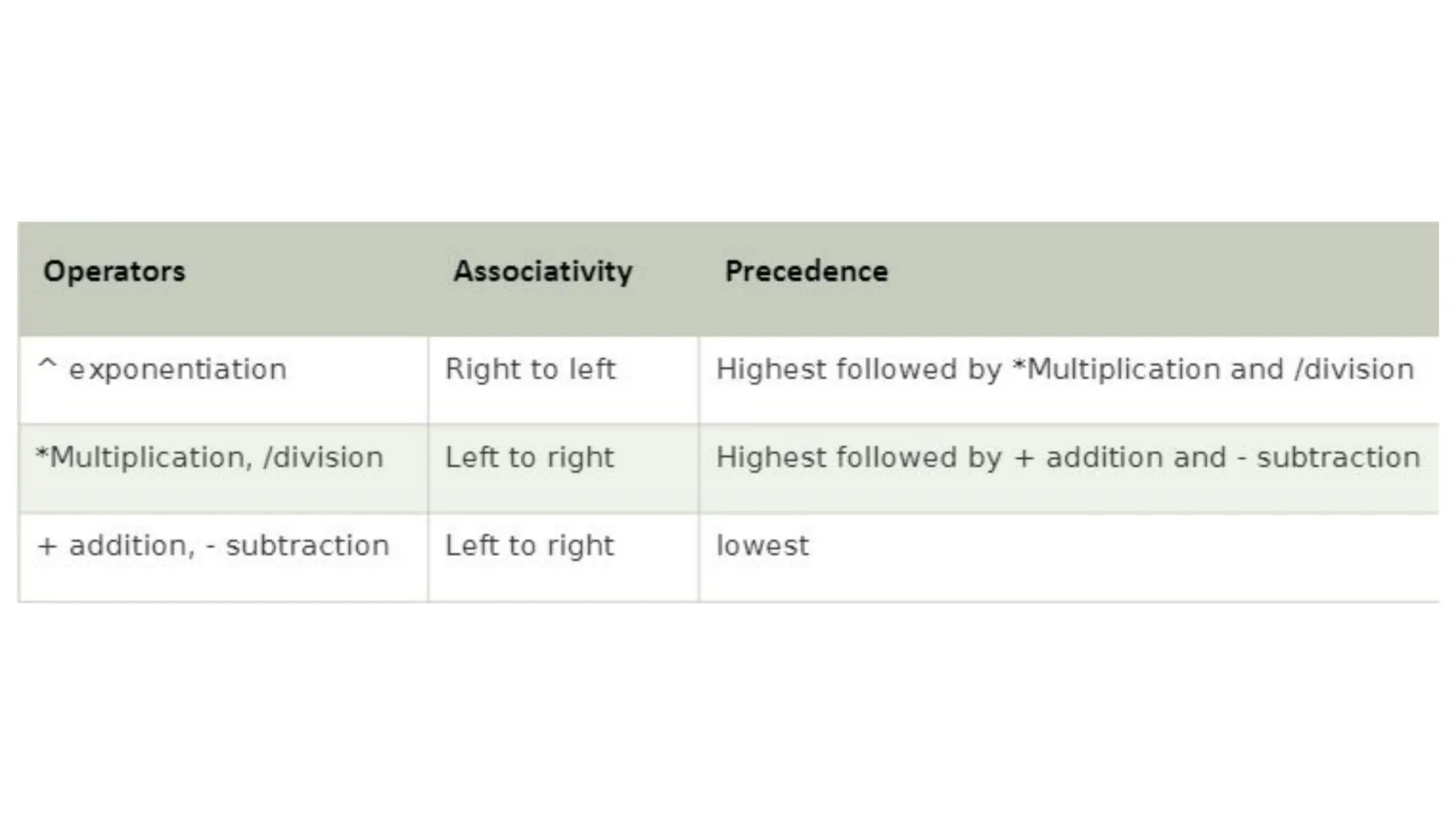The height and width of the screenshot is (819, 1456).
Task: Click the word exponentiation
Action: (x=178, y=370)
